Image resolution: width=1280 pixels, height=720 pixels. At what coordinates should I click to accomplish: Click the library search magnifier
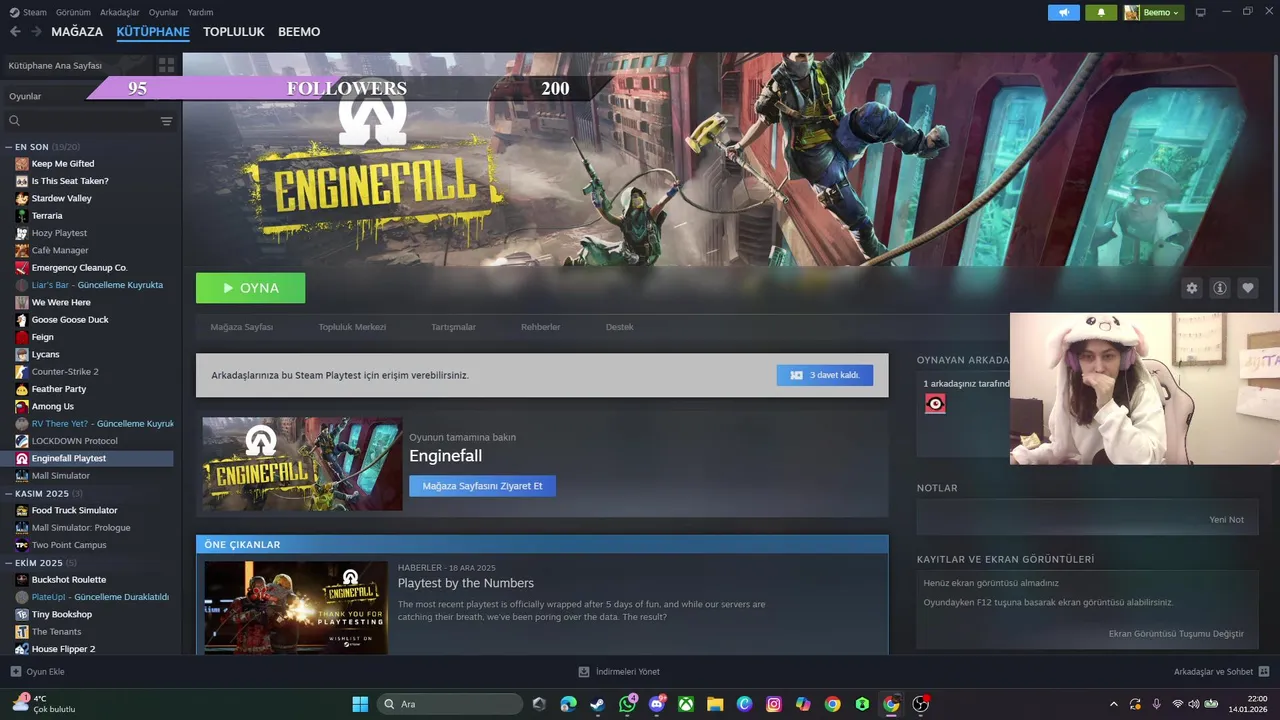[15, 121]
